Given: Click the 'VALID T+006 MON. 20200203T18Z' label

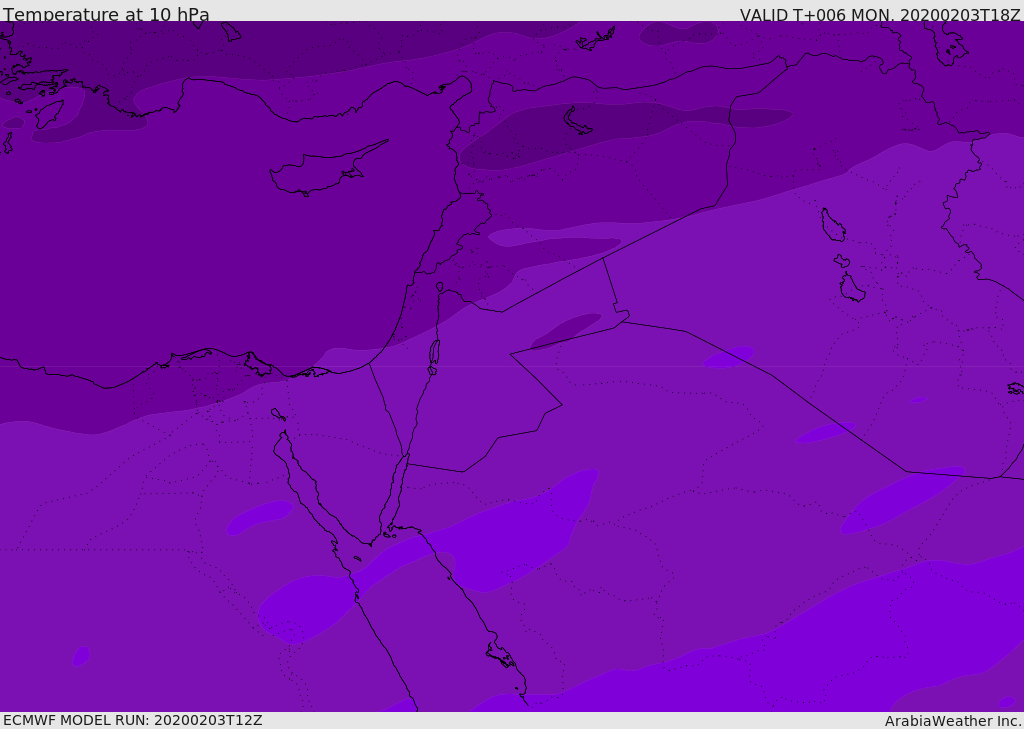Looking at the screenshot, I should (x=880, y=15).
